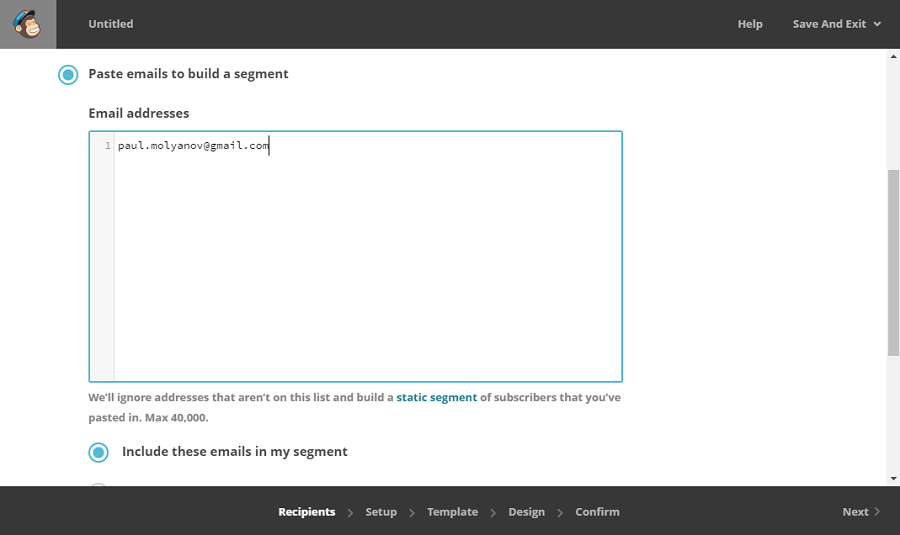Click the chevron arrow beside Next
The height and width of the screenshot is (535, 900).
876,511
